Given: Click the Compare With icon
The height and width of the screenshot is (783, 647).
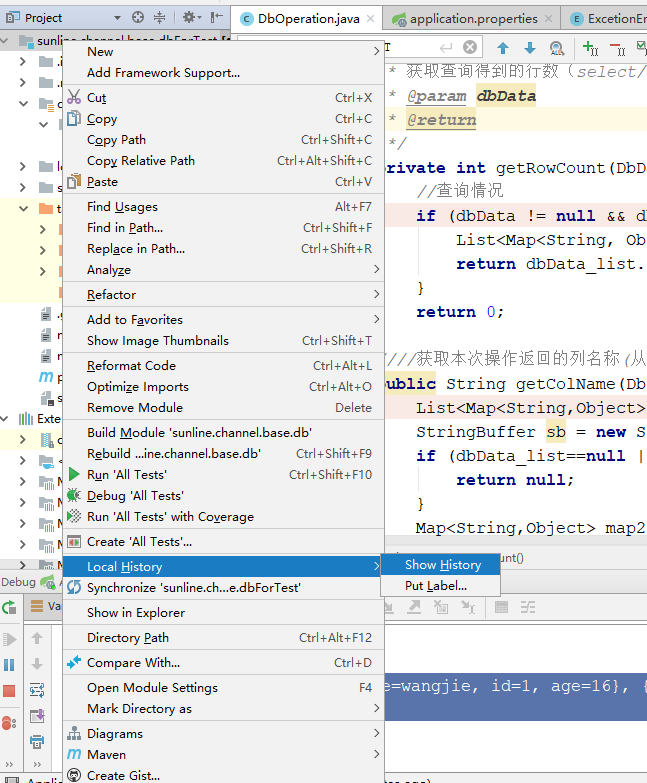Looking at the screenshot, I should tap(74, 662).
